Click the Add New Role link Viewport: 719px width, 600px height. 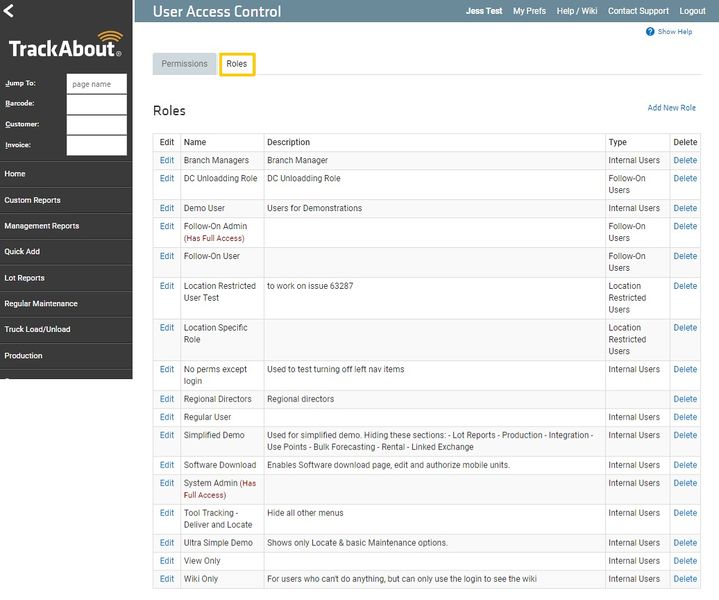671,108
